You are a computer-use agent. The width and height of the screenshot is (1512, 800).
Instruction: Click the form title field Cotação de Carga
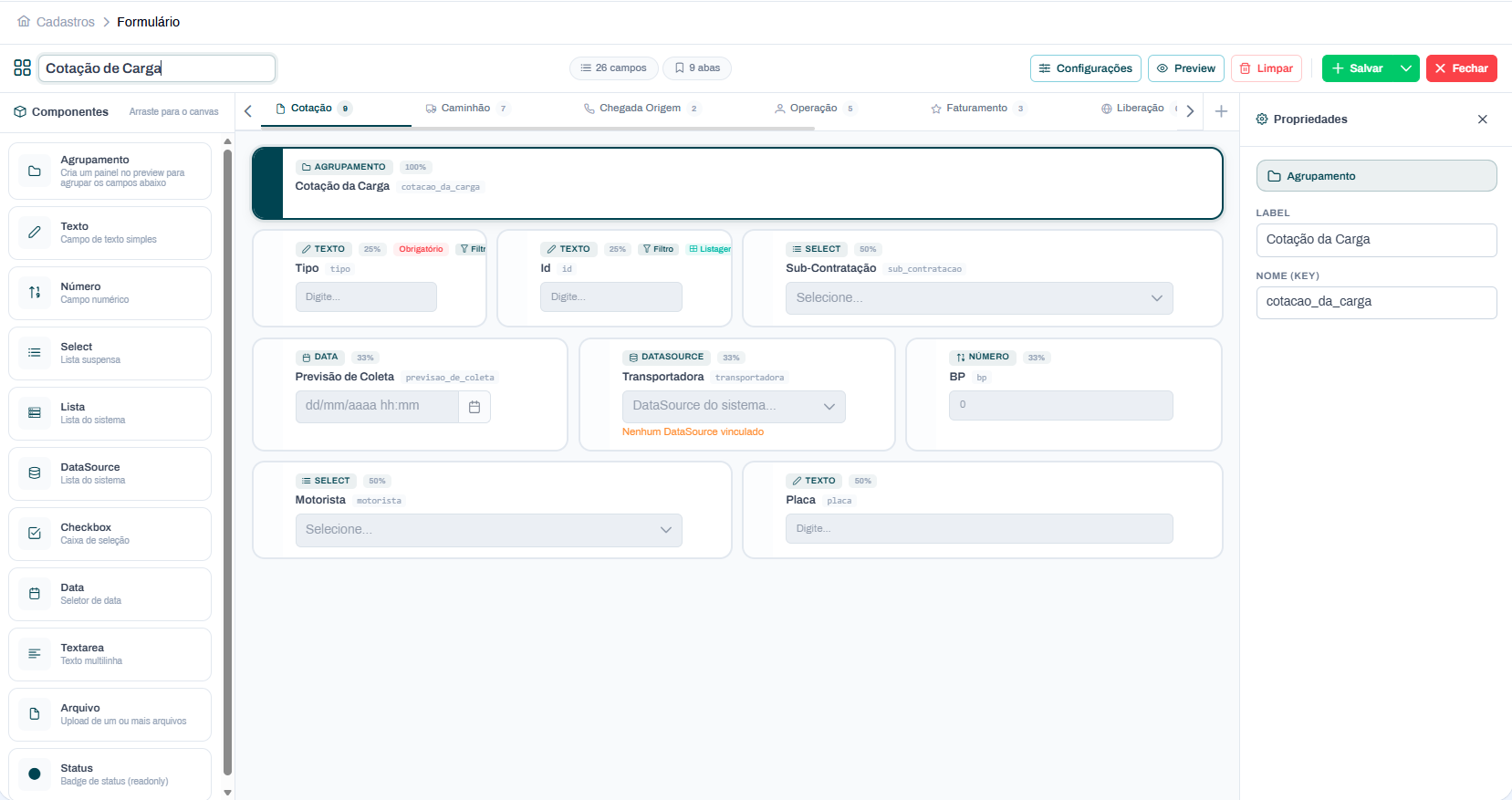coord(157,68)
